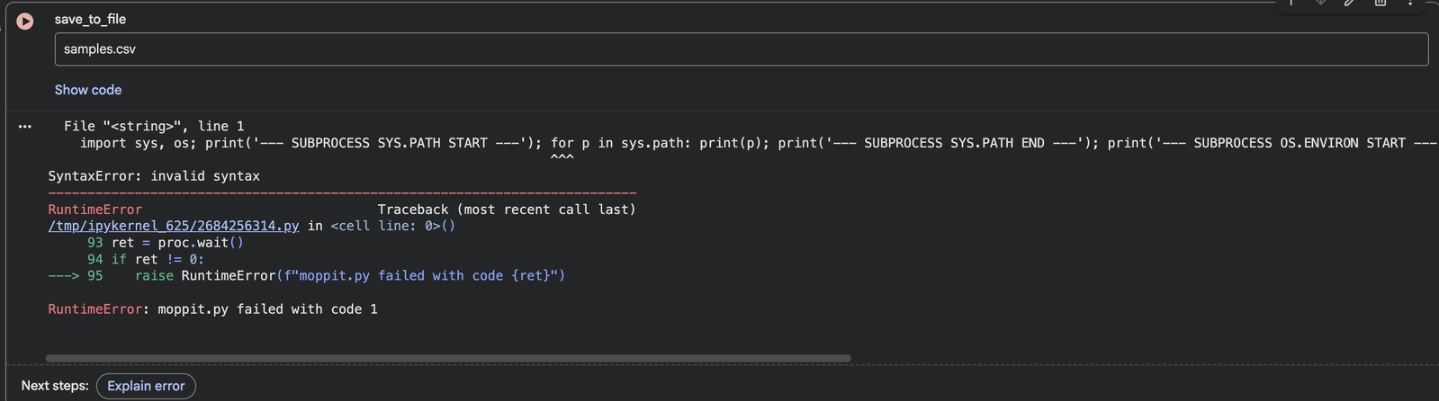Open the /tmp/ipykernel_625/2684256314.py link

[x=173, y=226]
